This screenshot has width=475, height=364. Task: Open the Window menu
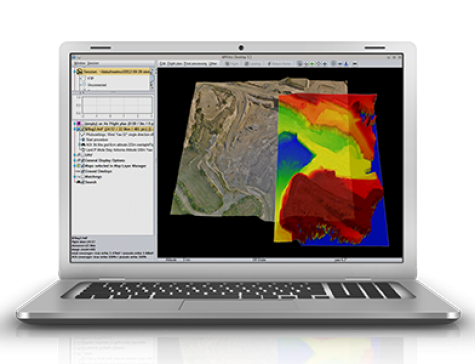point(80,63)
